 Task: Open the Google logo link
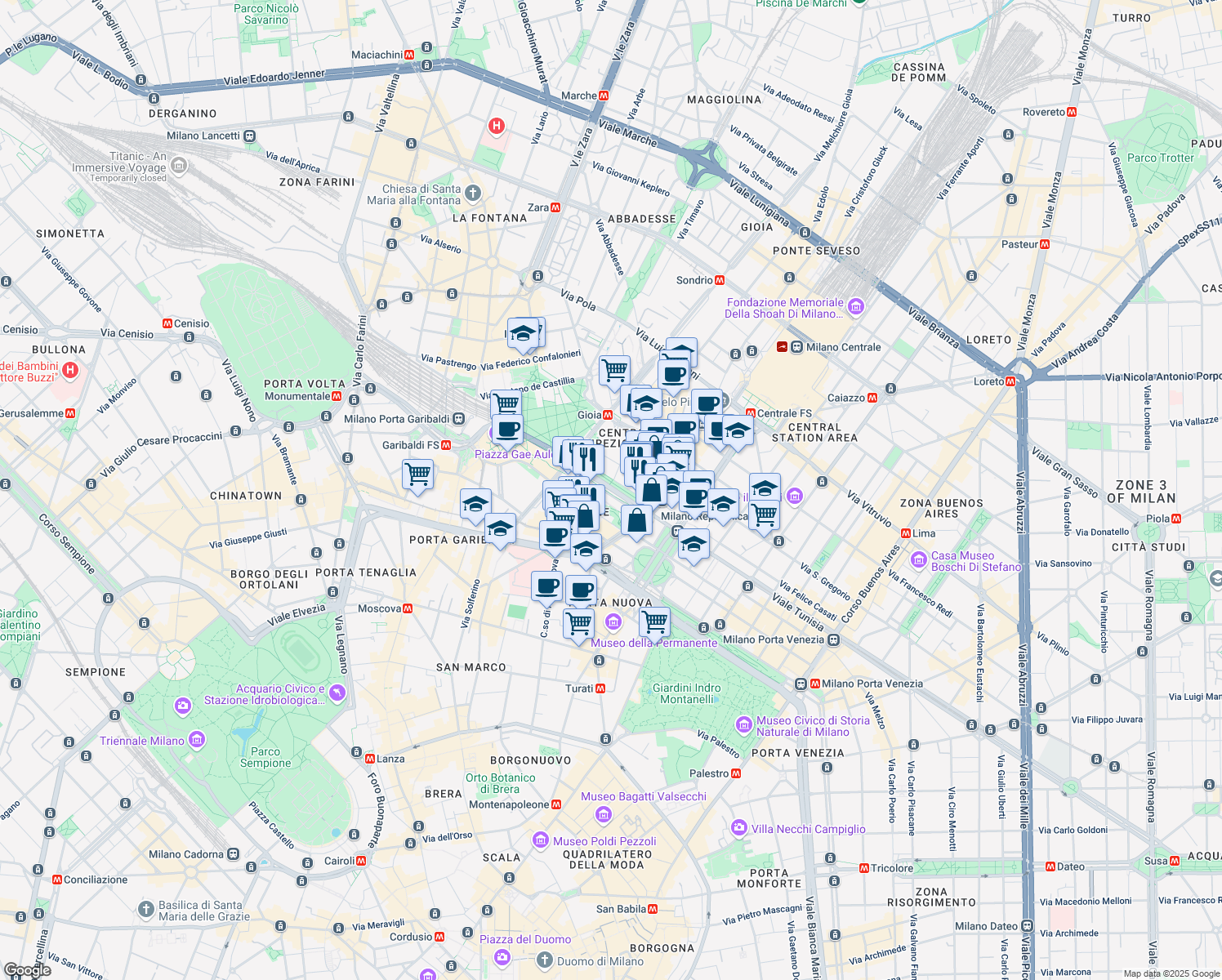[28, 970]
